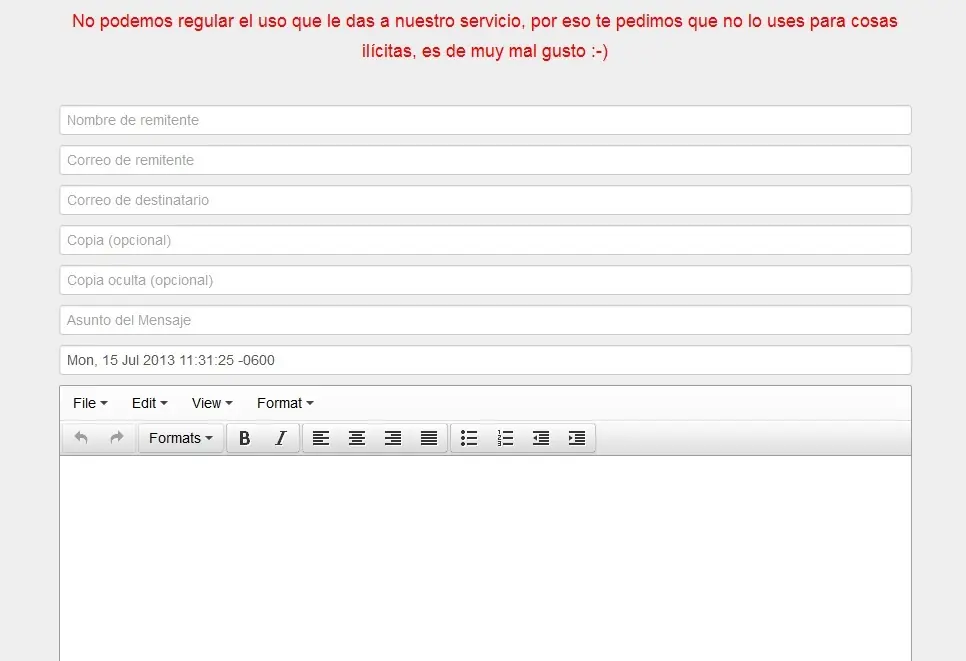Open the File menu
The width and height of the screenshot is (966, 661).
(x=90, y=403)
